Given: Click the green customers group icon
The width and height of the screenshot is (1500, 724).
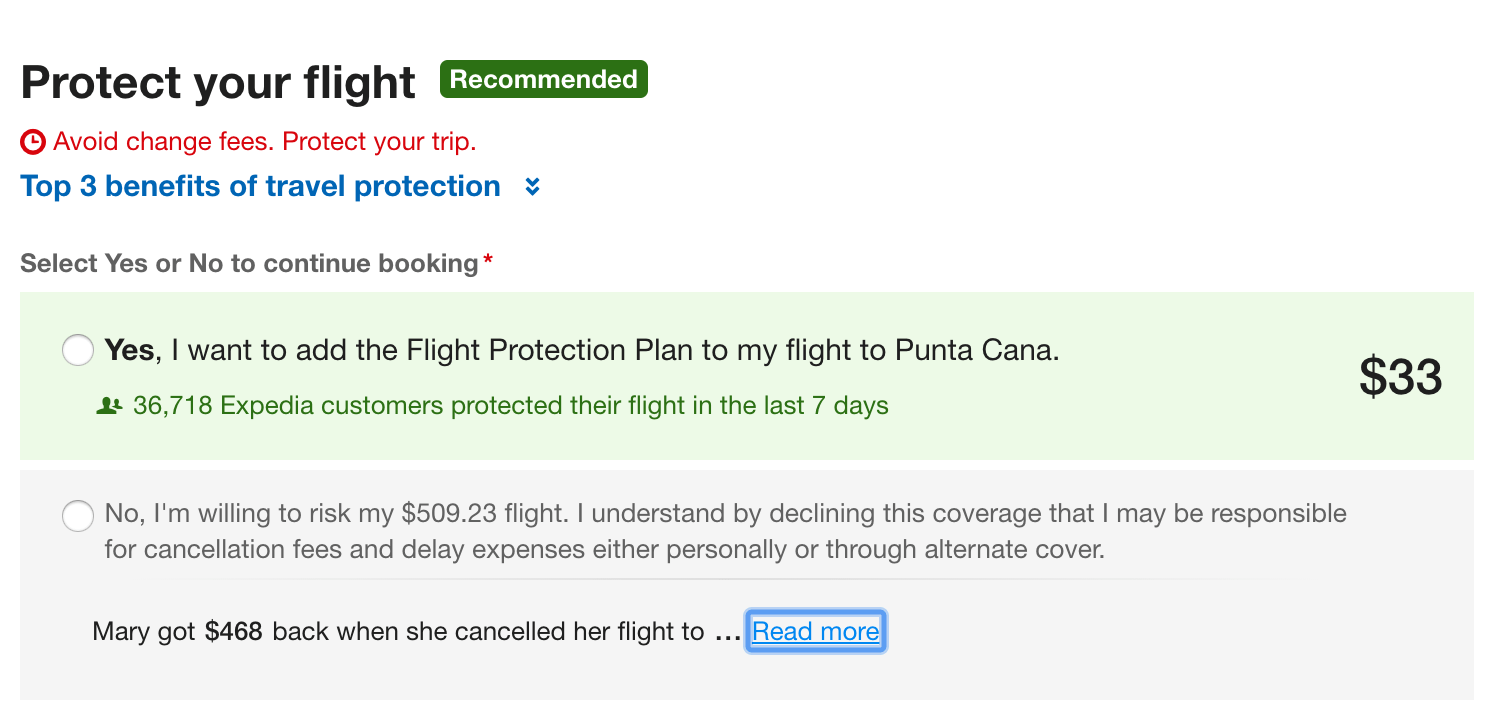Looking at the screenshot, I should click(109, 406).
